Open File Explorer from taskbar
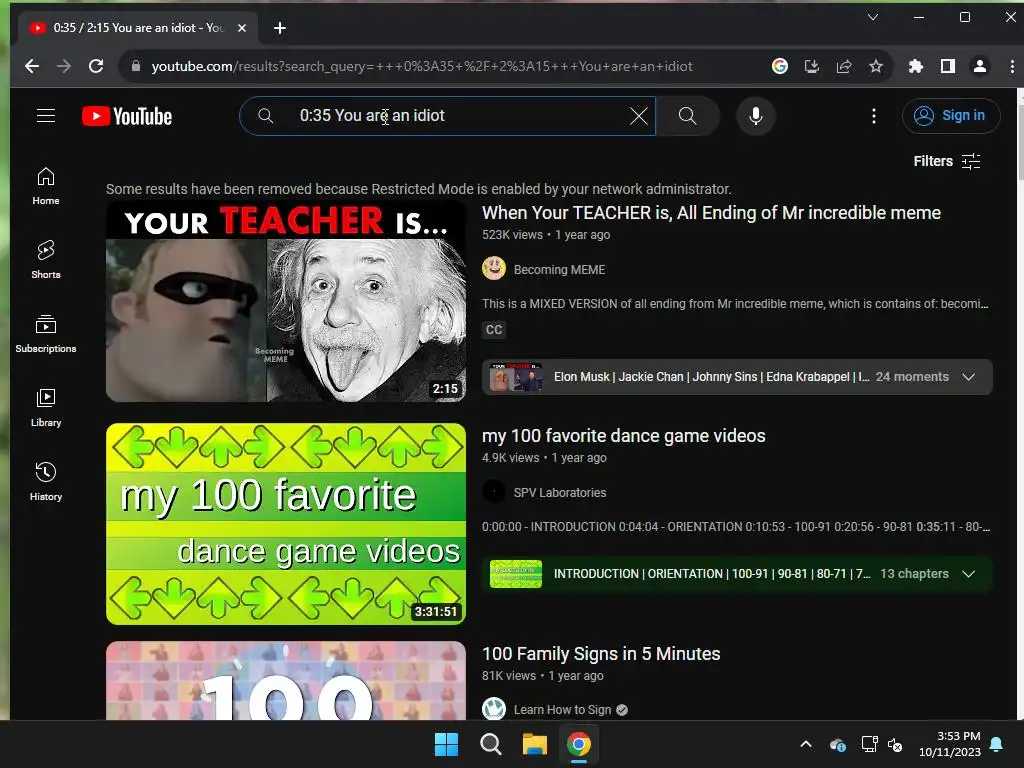Screen dimensions: 1024x768 click(x=534, y=744)
